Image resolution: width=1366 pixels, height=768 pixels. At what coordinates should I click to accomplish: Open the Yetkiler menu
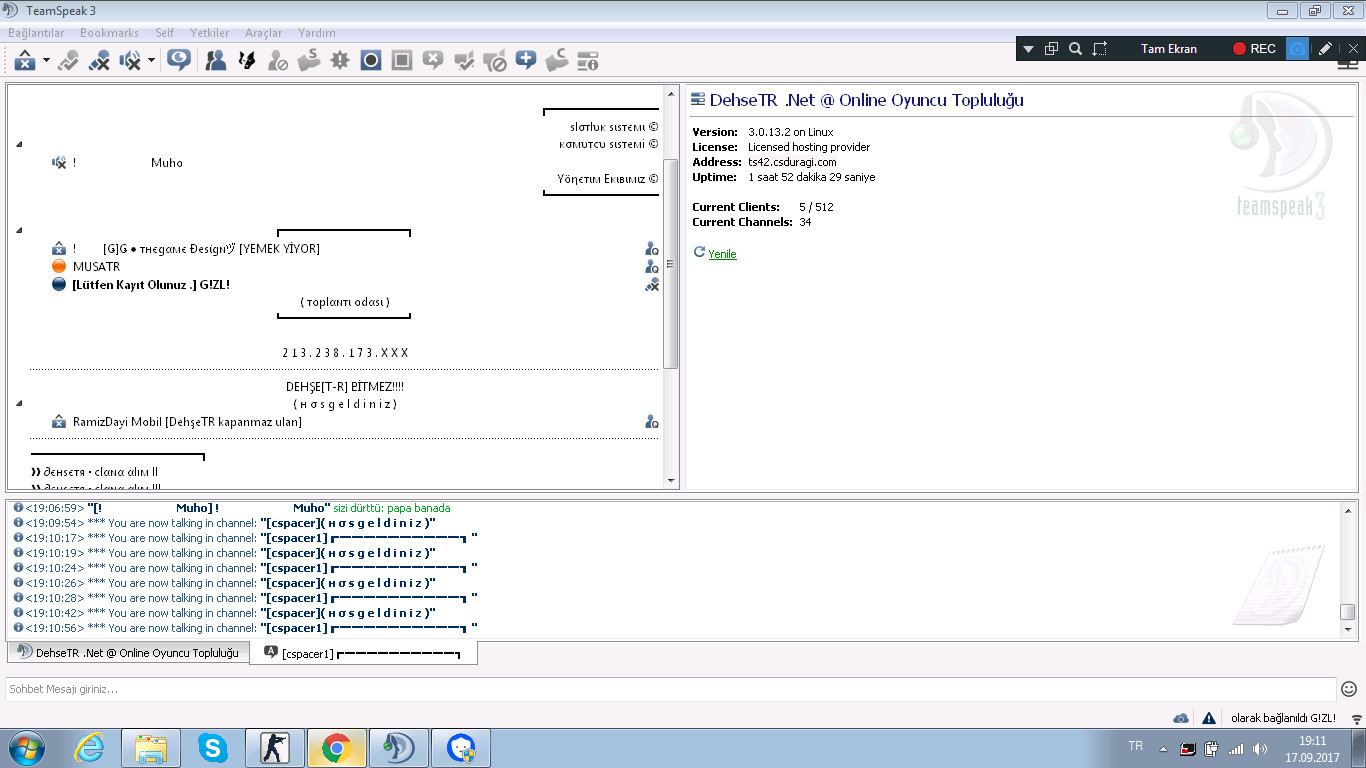click(x=210, y=33)
